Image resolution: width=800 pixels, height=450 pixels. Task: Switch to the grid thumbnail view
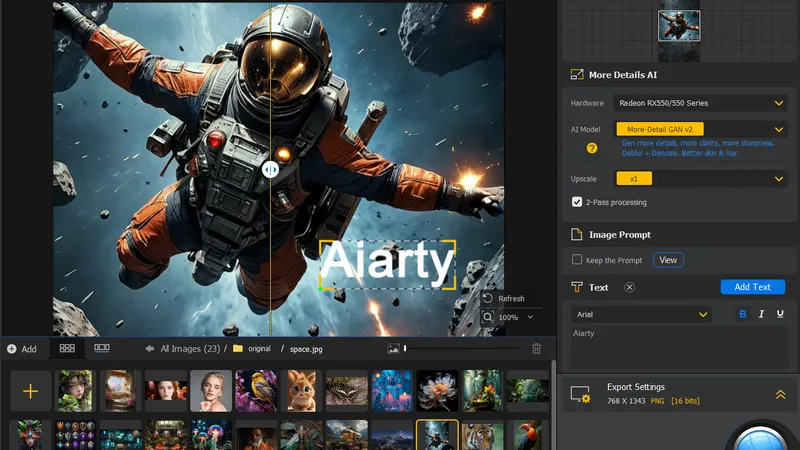pos(67,349)
